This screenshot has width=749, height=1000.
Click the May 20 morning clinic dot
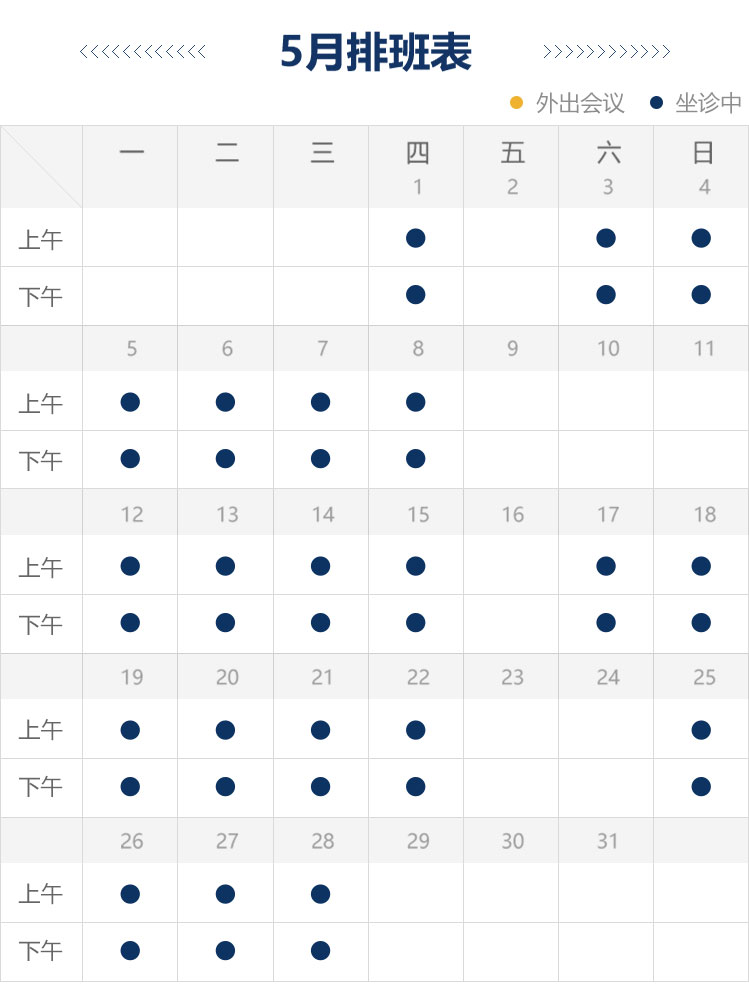coord(225,730)
